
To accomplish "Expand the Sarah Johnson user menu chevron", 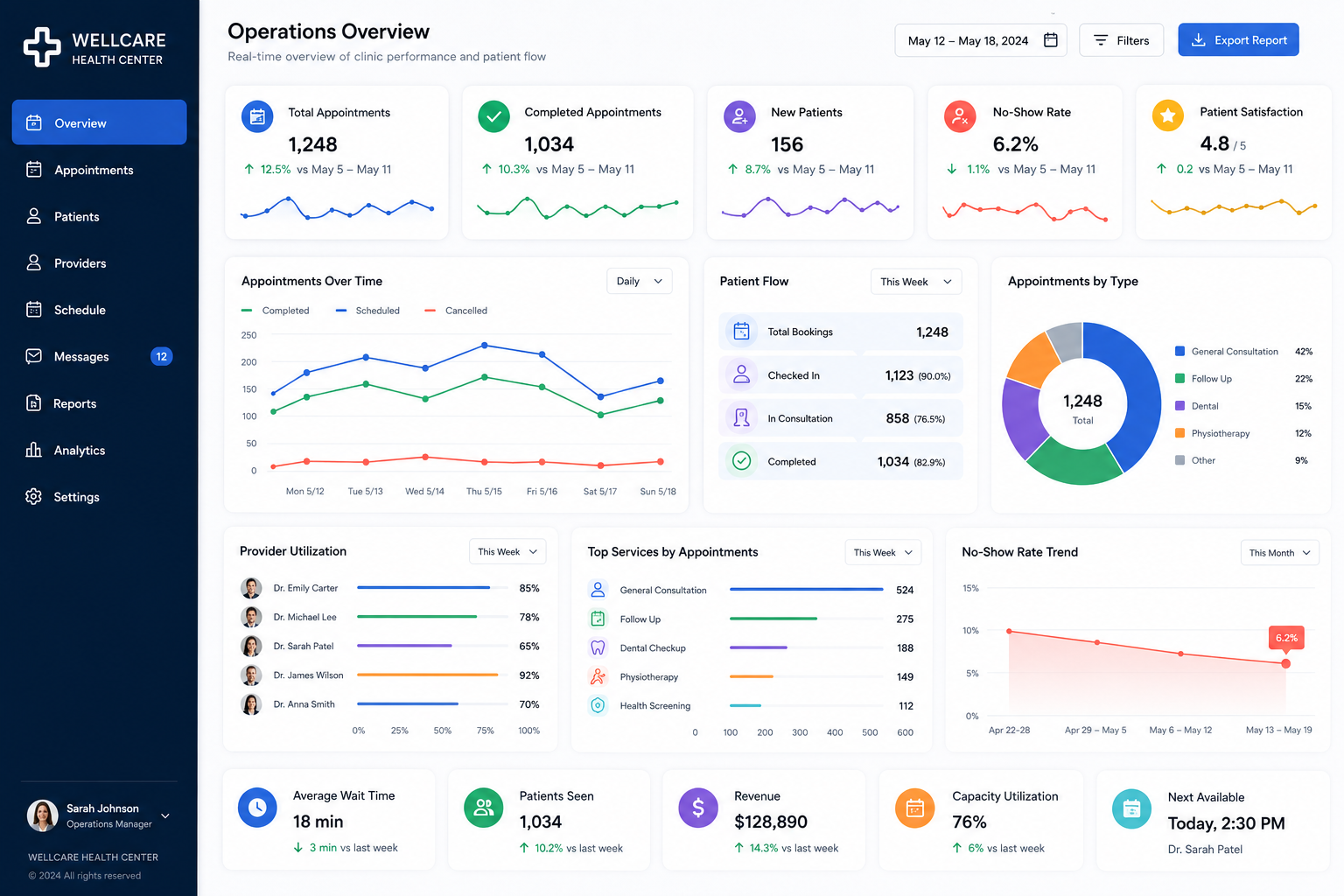I will pos(165,815).
